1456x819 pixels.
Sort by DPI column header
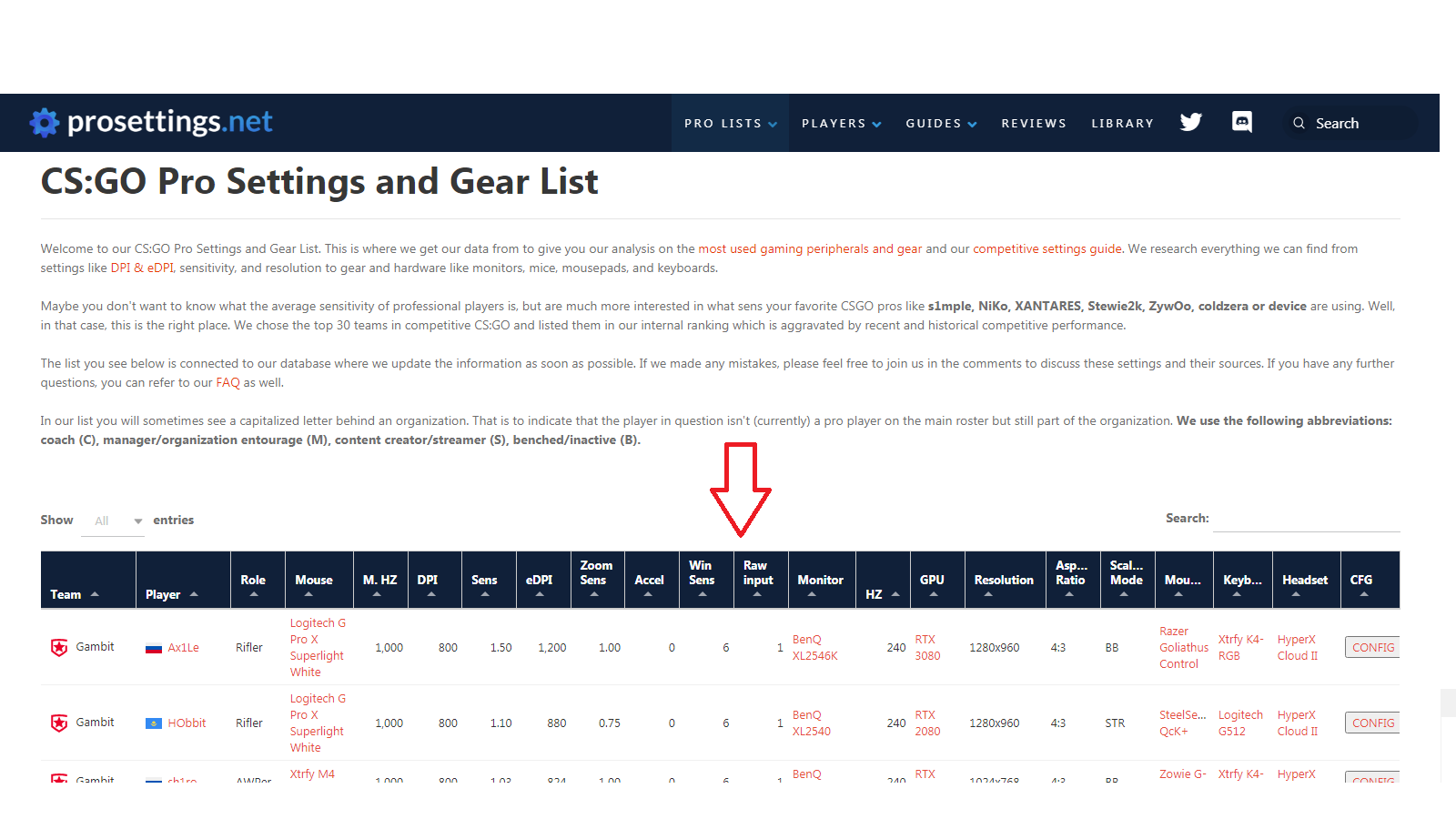pos(434,580)
